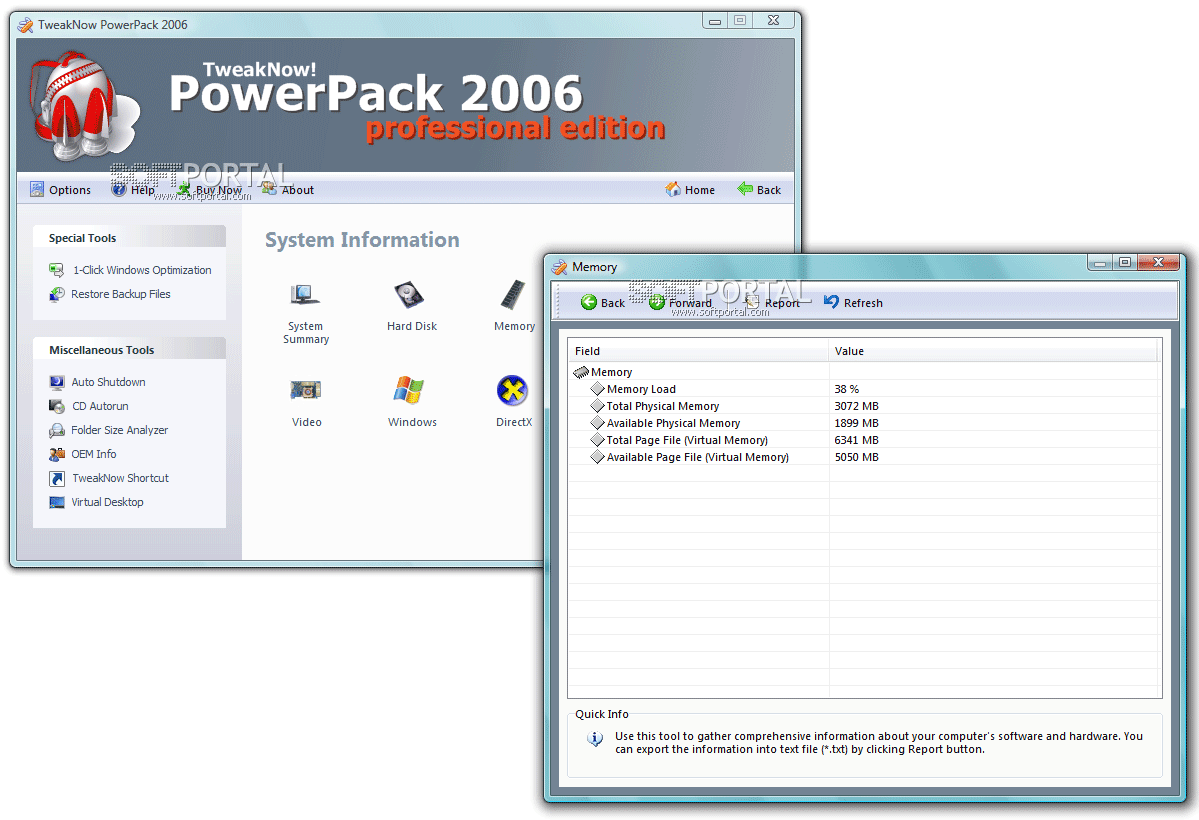Open the Restore Backup Files link text
1199x820 pixels.
120,294
